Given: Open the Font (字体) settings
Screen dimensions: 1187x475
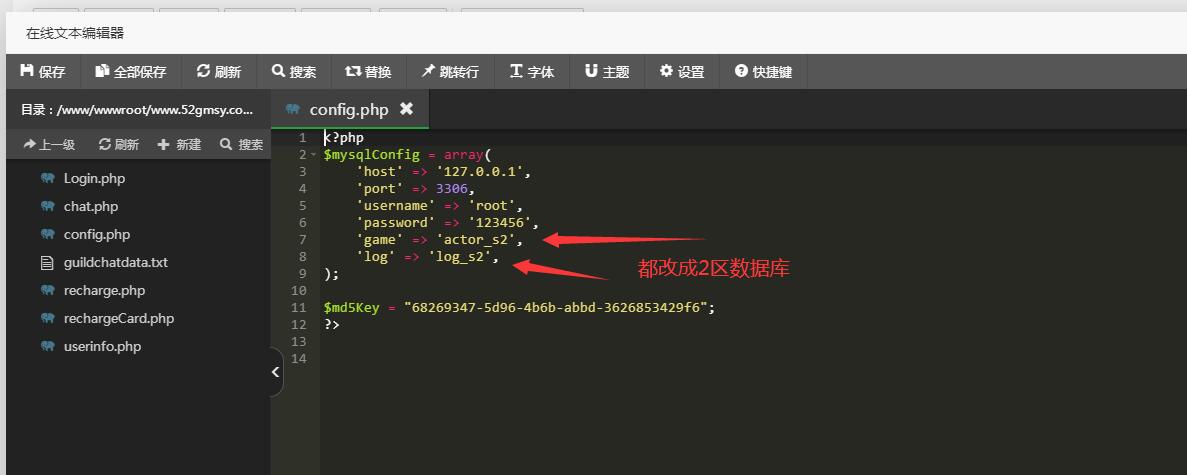Looking at the screenshot, I should 532,72.
